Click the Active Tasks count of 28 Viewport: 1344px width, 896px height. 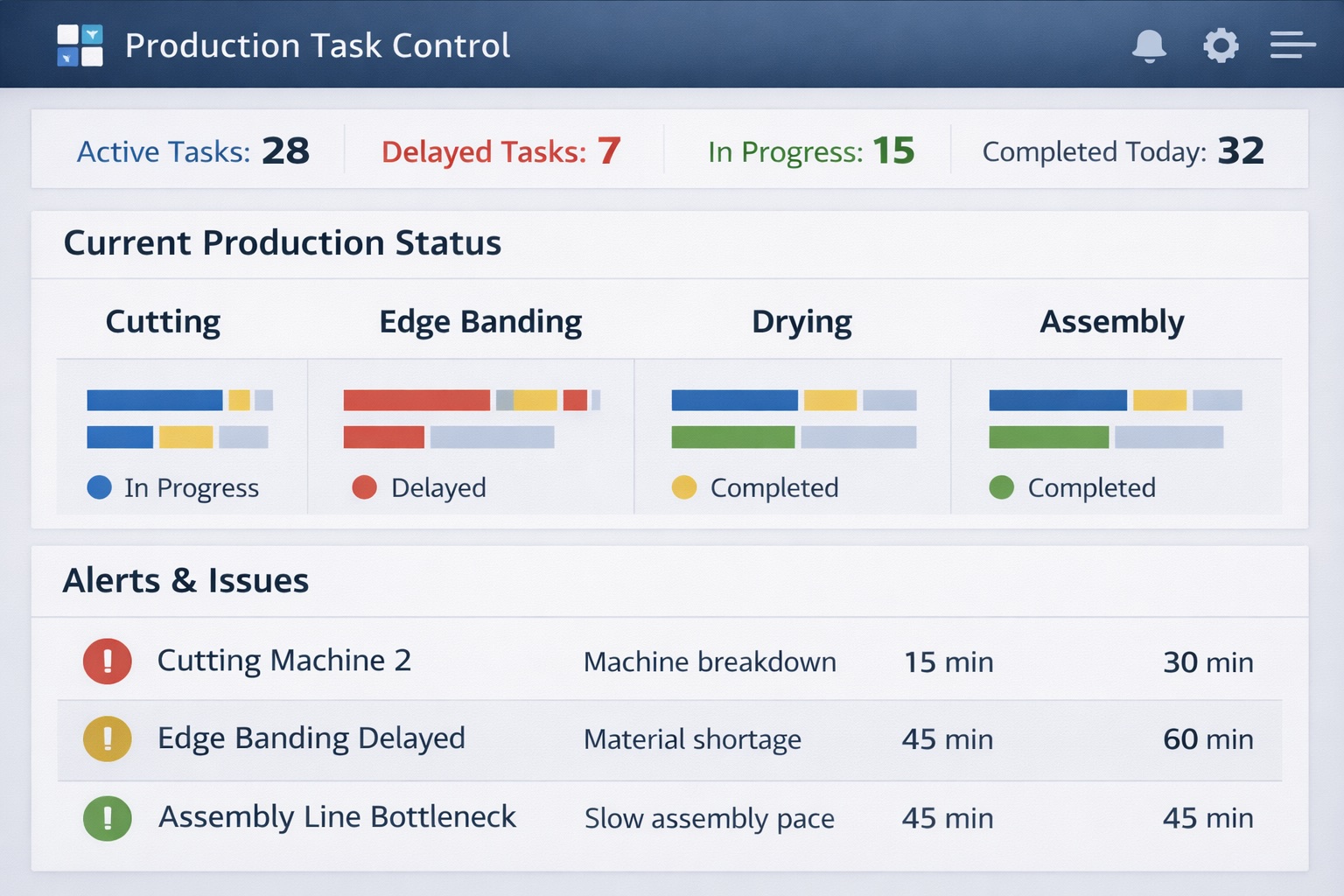(x=287, y=150)
